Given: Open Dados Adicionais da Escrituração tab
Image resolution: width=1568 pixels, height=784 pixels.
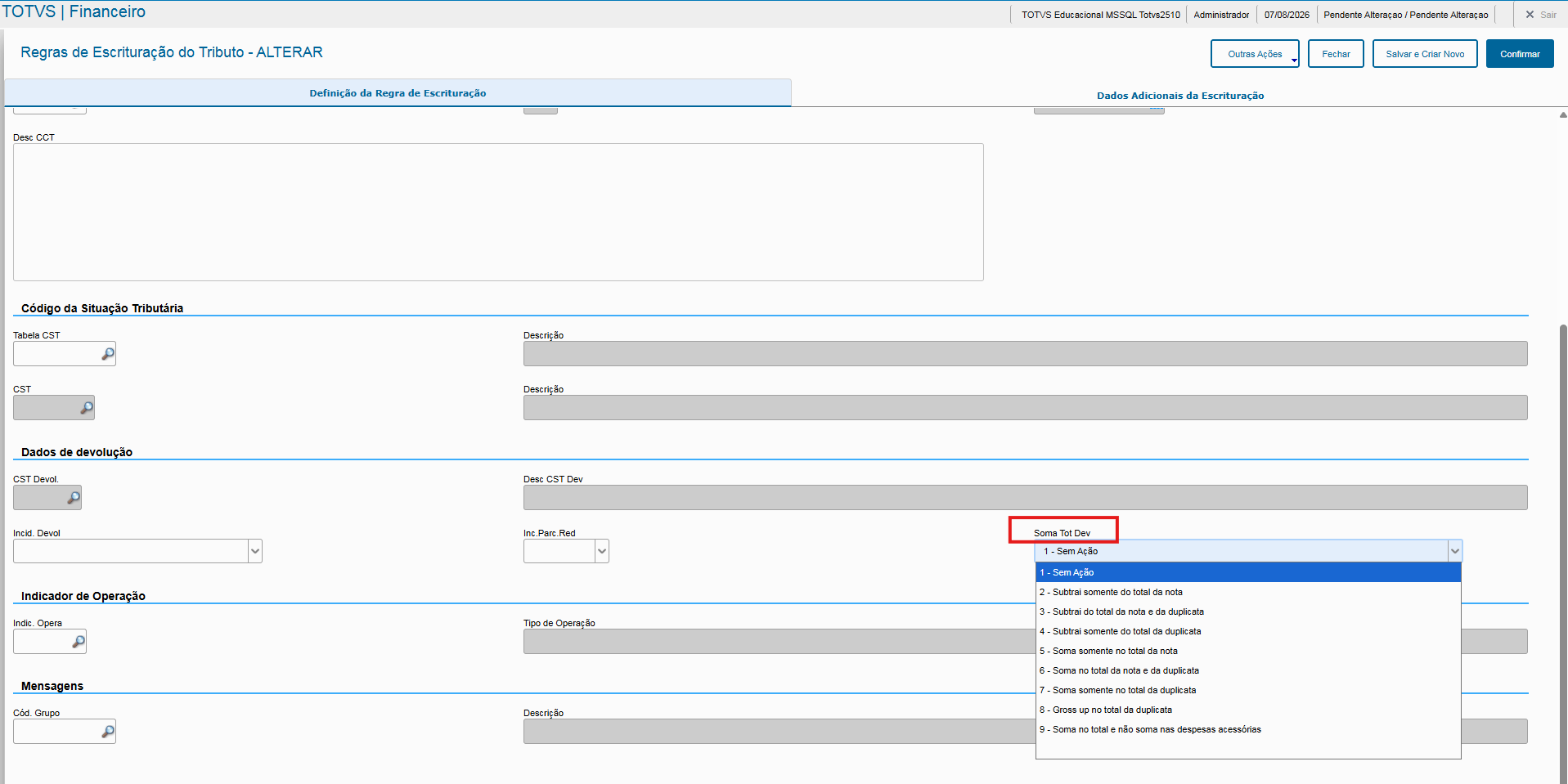Looking at the screenshot, I should (1180, 96).
